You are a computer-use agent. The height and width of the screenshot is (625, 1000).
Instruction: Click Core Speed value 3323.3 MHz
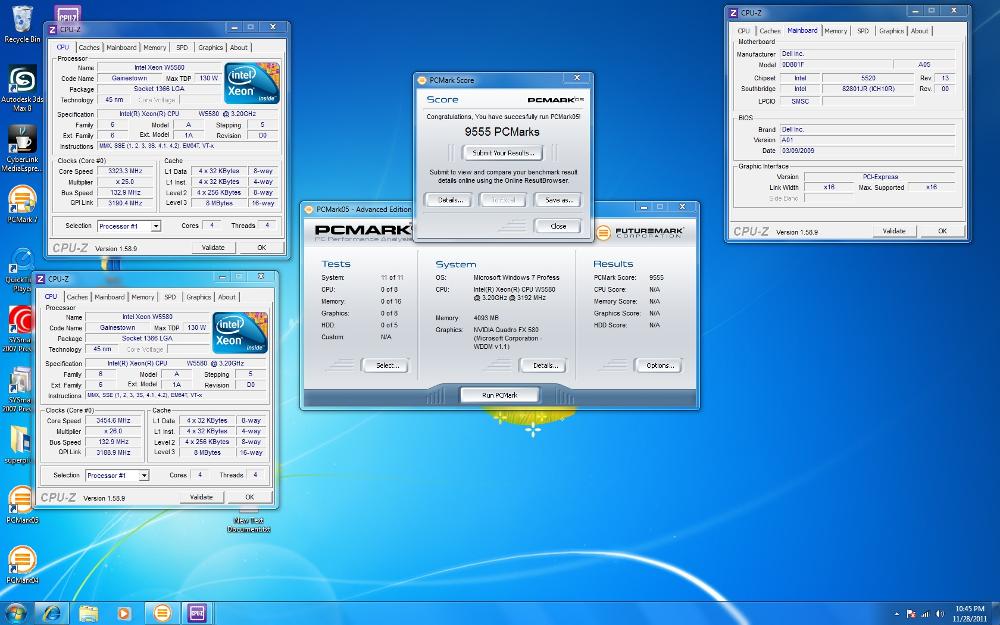[x=125, y=172]
